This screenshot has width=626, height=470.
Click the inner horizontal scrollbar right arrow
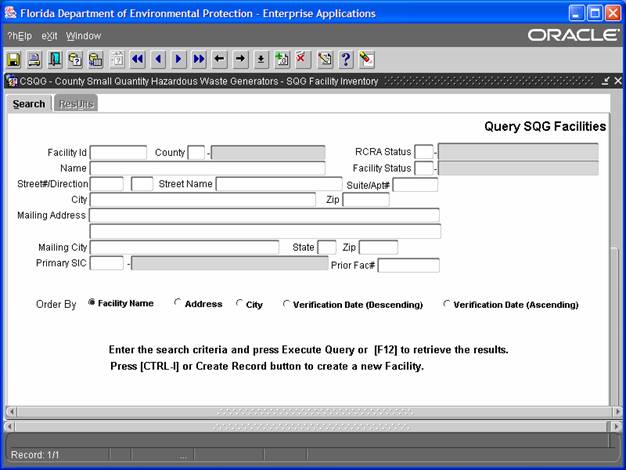pos(618,411)
